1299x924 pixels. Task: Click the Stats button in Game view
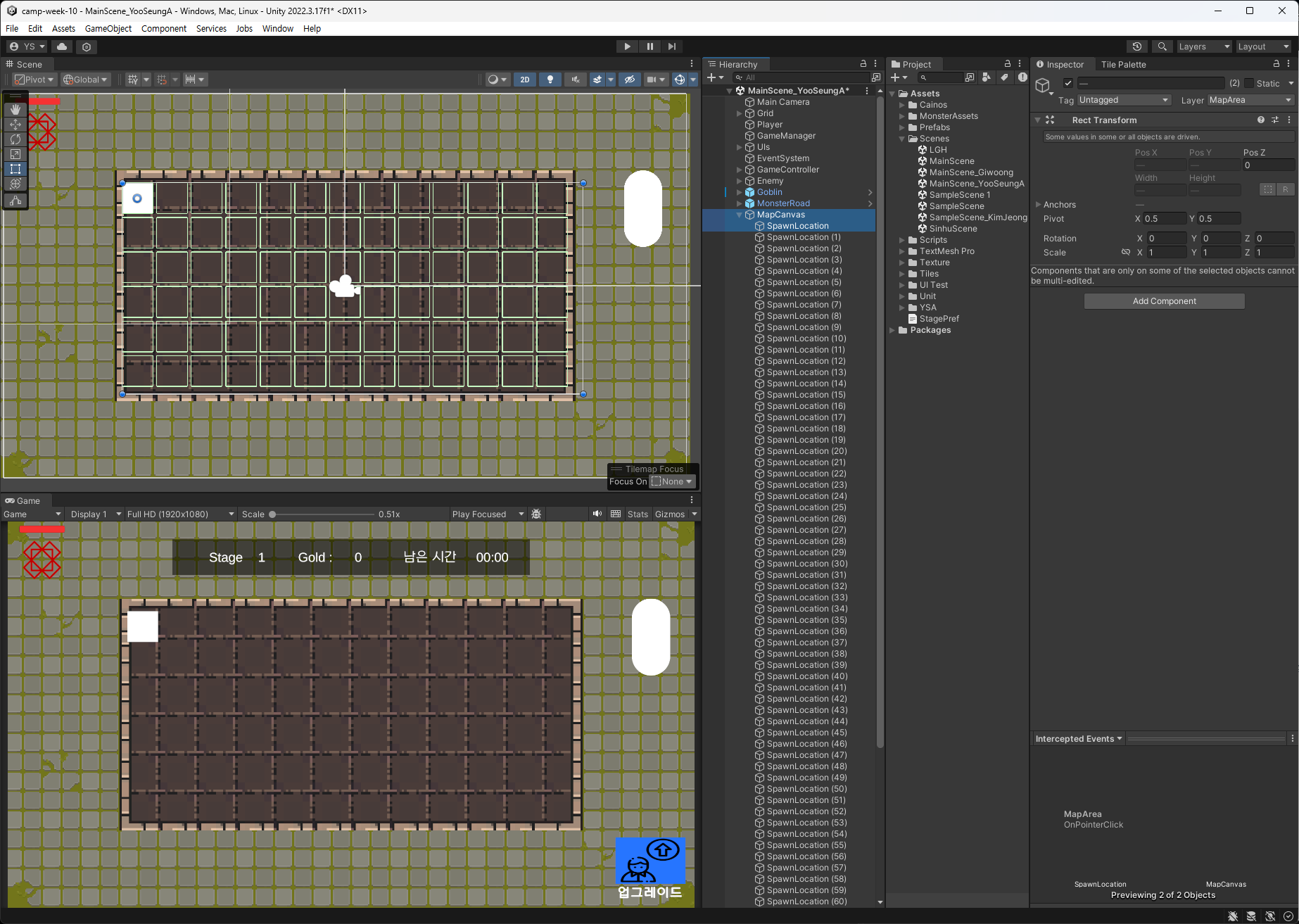click(x=638, y=514)
